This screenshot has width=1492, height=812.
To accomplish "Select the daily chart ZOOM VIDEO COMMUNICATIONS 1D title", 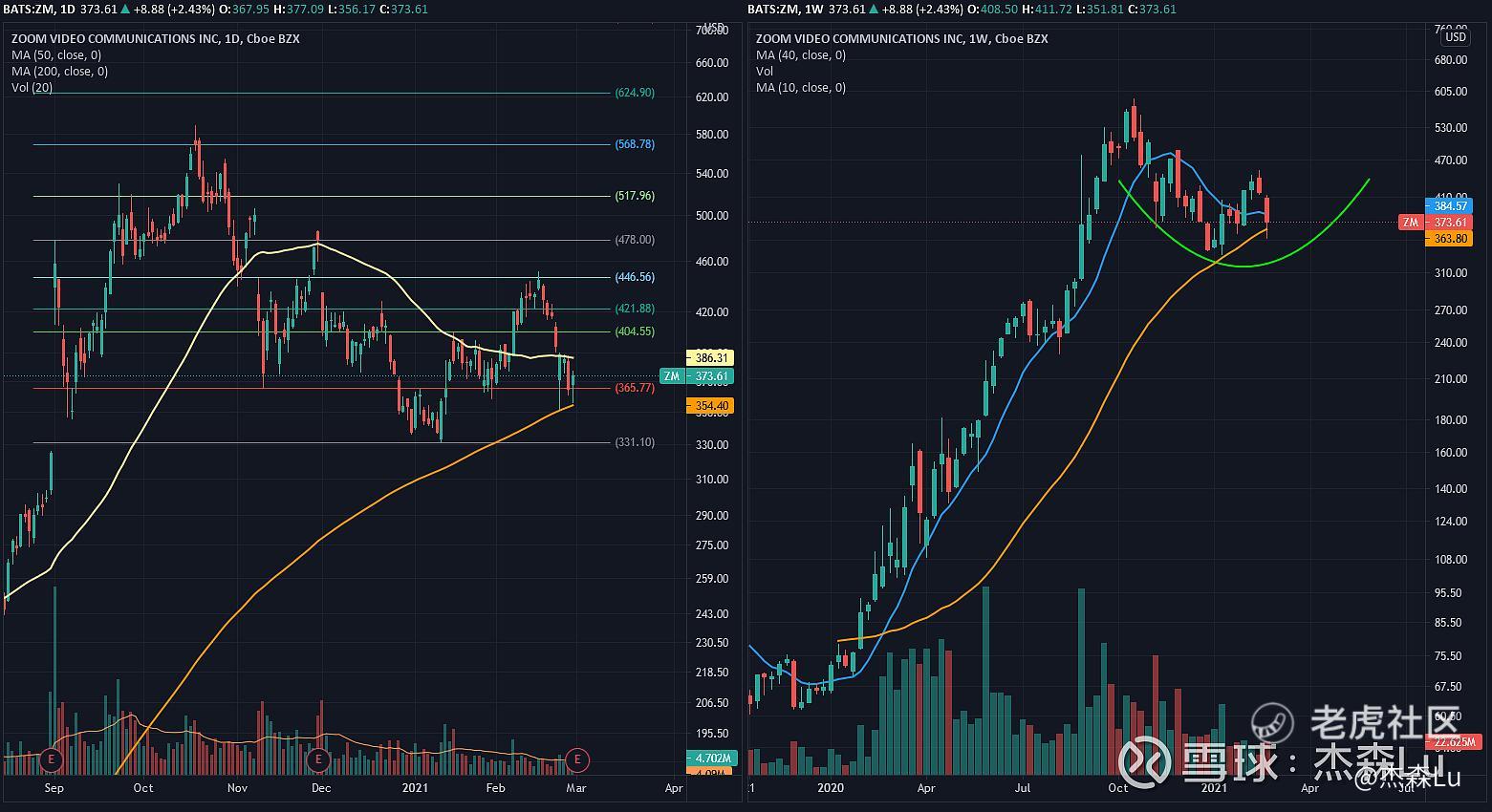I will 155,39.
